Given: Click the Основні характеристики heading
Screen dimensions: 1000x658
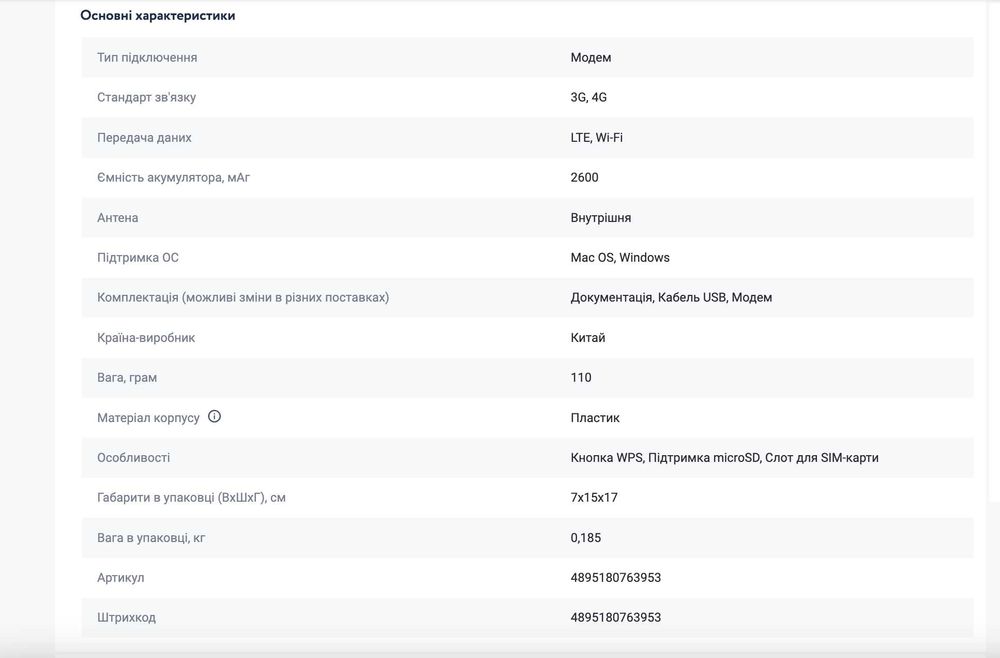Looking at the screenshot, I should [x=158, y=16].
